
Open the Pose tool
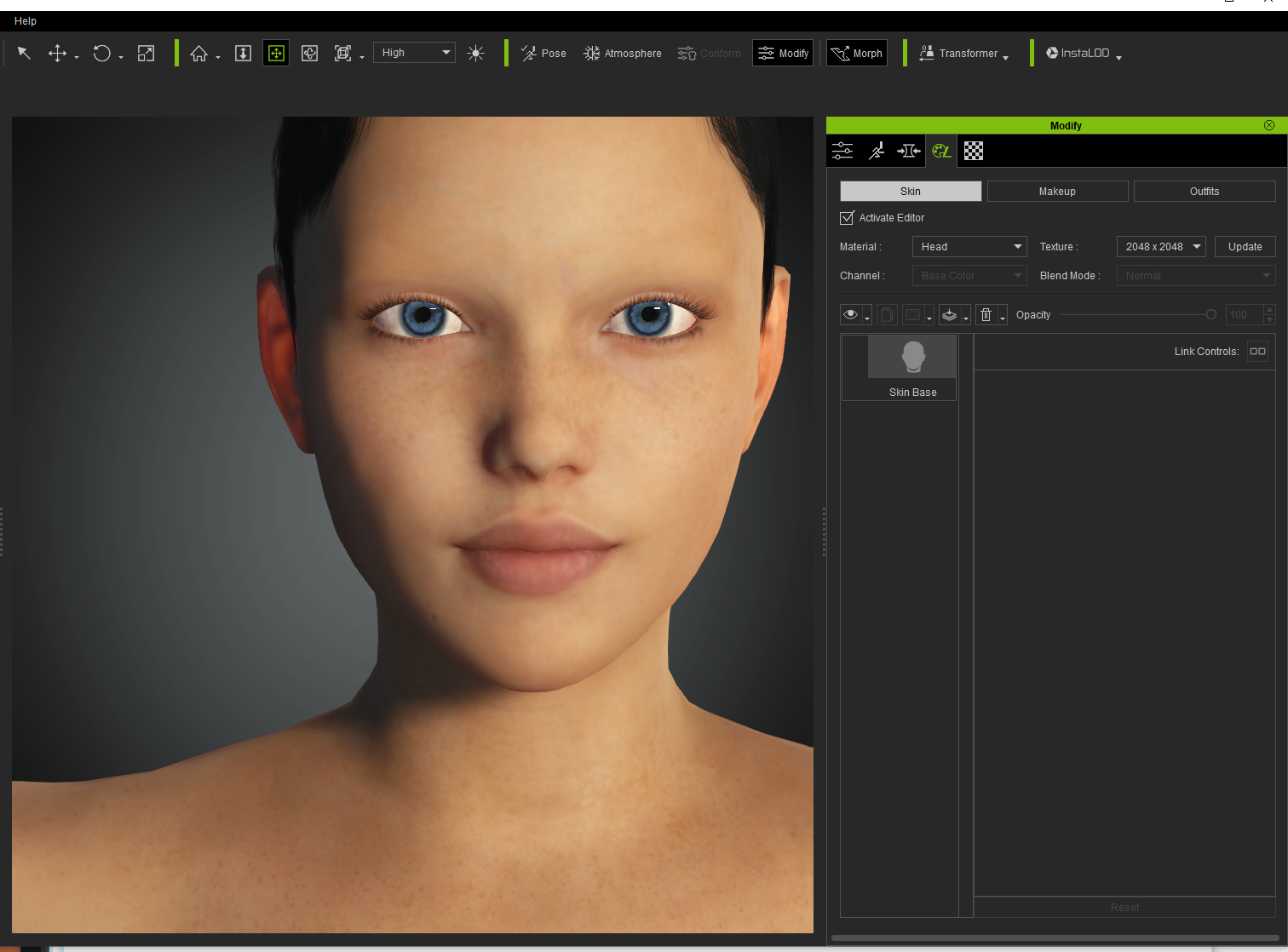[x=543, y=54]
